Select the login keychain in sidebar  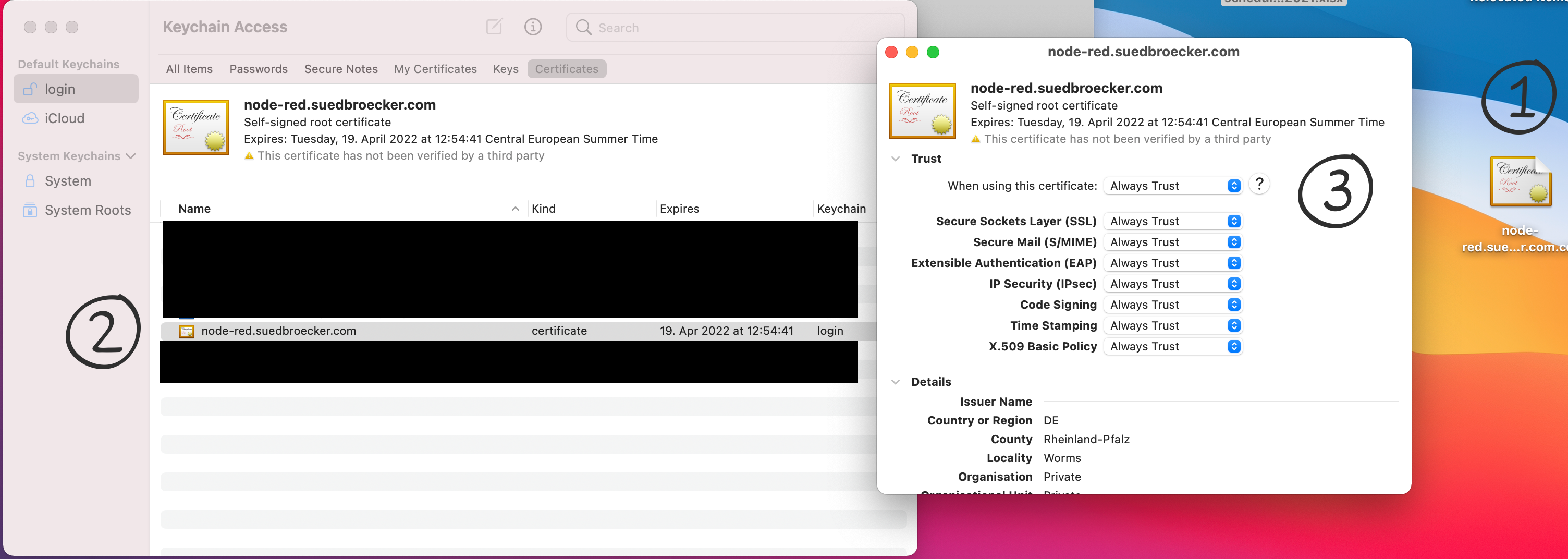coord(76,89)
